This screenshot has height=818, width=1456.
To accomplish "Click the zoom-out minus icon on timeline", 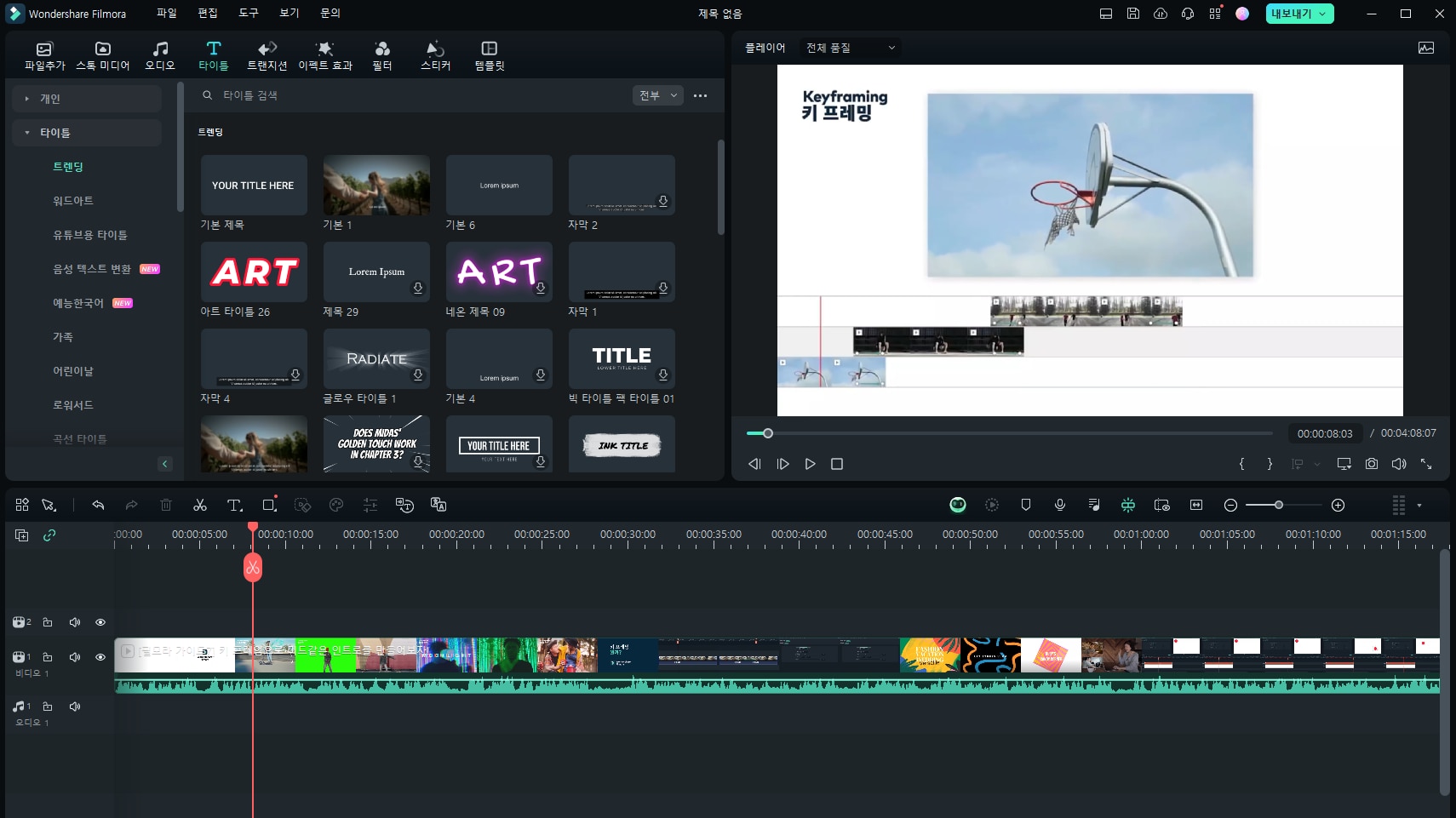I will (x=1230, y=506).
